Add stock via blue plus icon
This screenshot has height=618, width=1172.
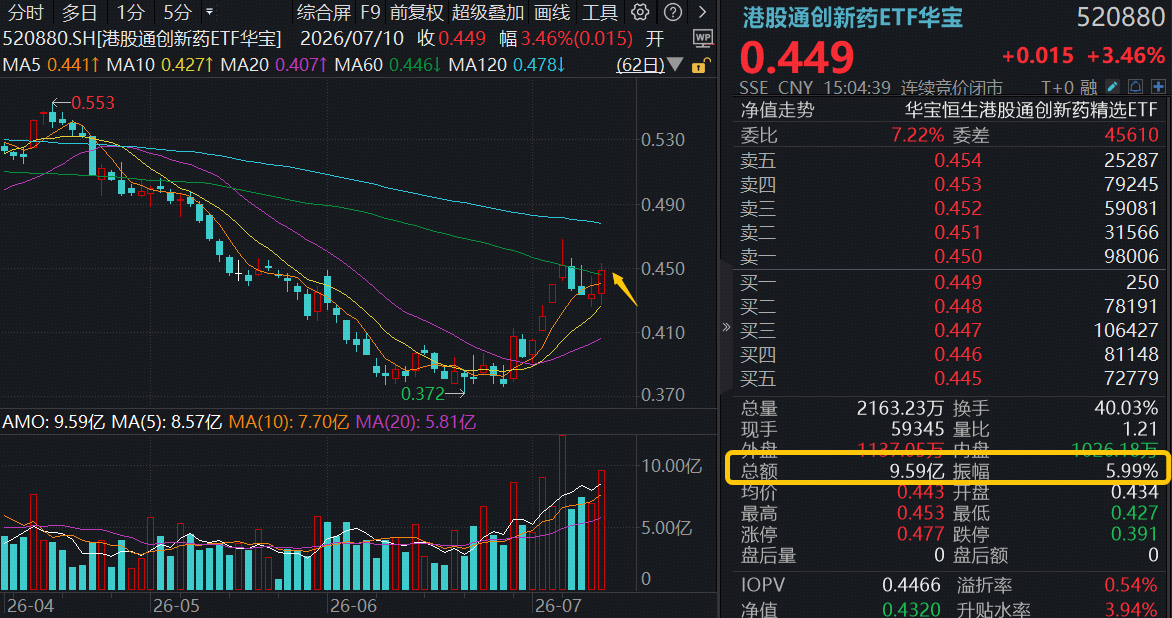pyautogui.click(x=1159, y=87)
